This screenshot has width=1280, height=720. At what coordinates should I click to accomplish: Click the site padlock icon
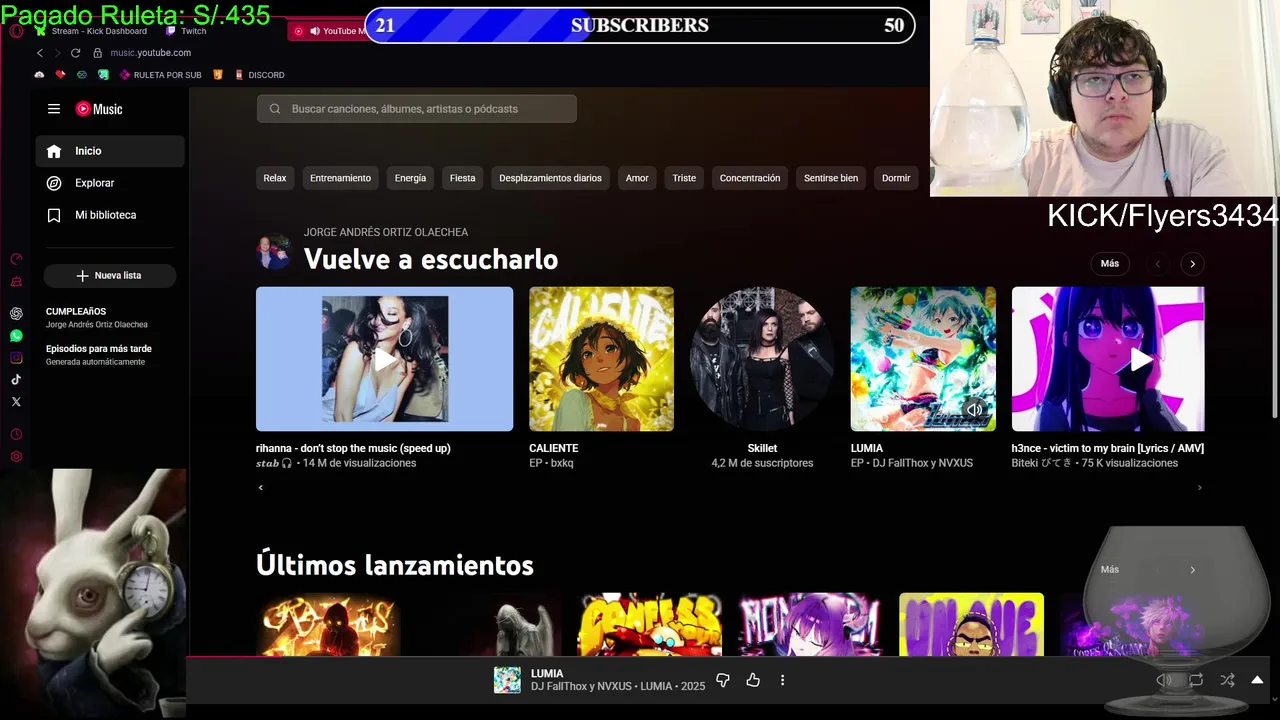(x=98, y=53)
